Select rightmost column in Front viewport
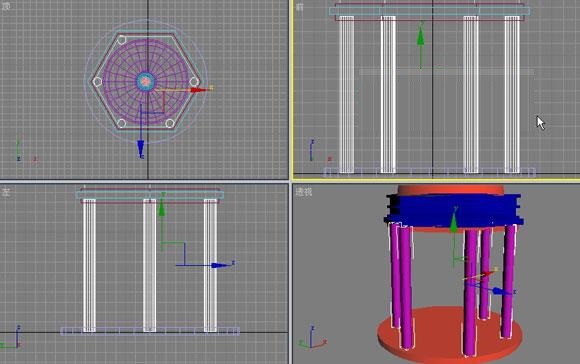 click(512, 94)
